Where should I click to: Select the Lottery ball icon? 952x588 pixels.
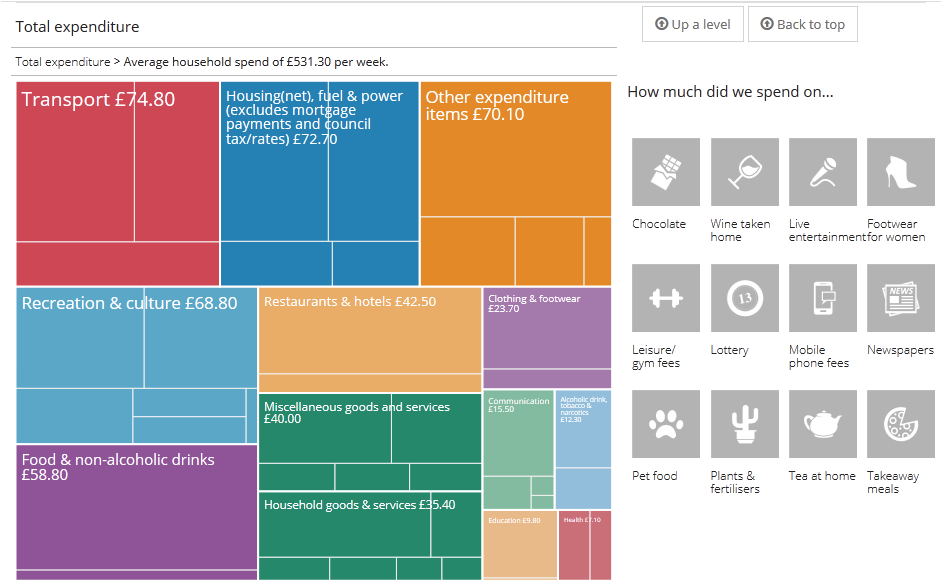744,298
